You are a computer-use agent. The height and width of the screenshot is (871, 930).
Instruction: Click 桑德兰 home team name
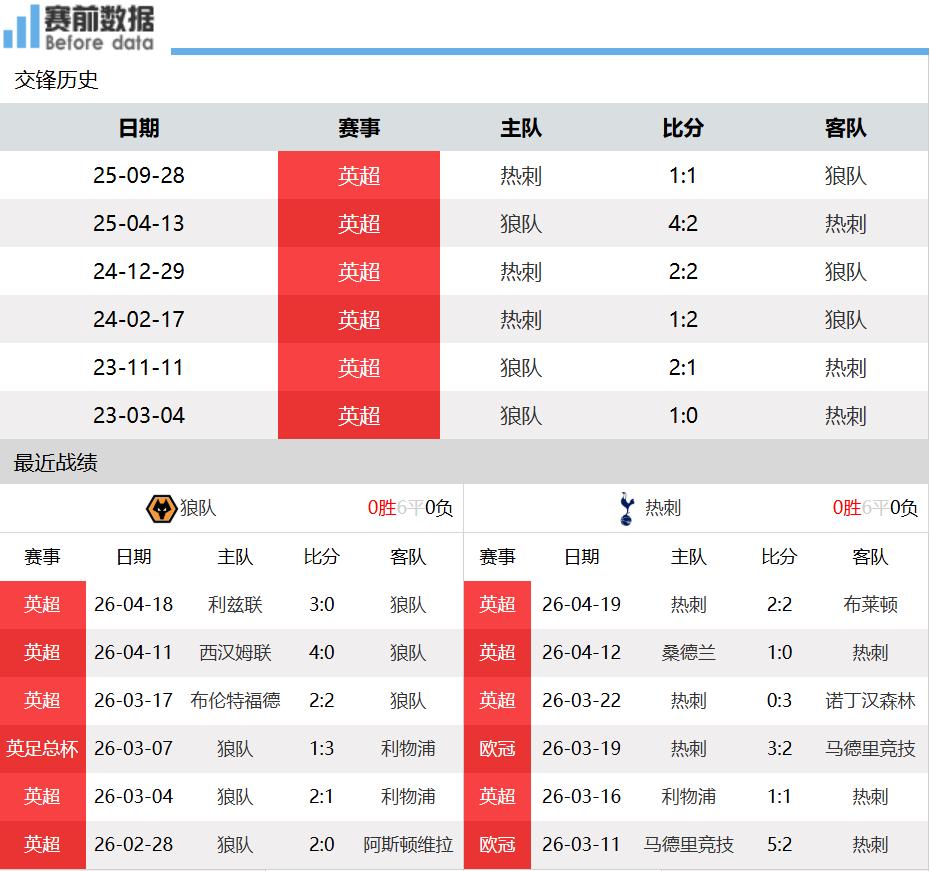coord(689,652)
